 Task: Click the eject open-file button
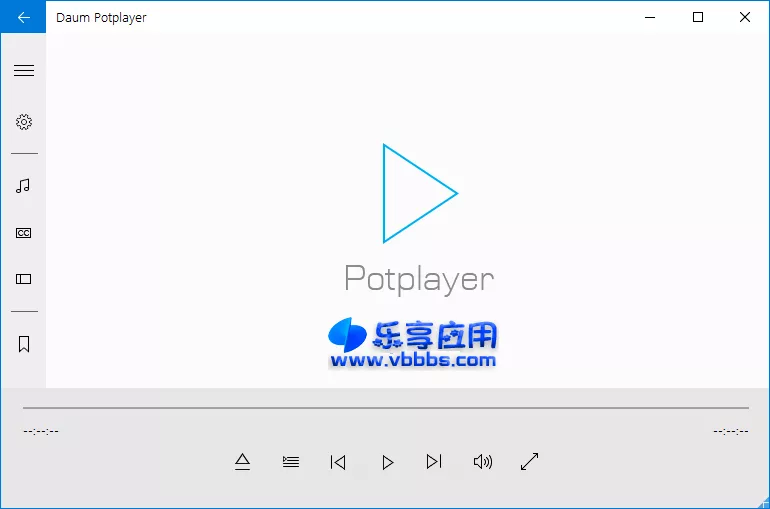(242, 462)
